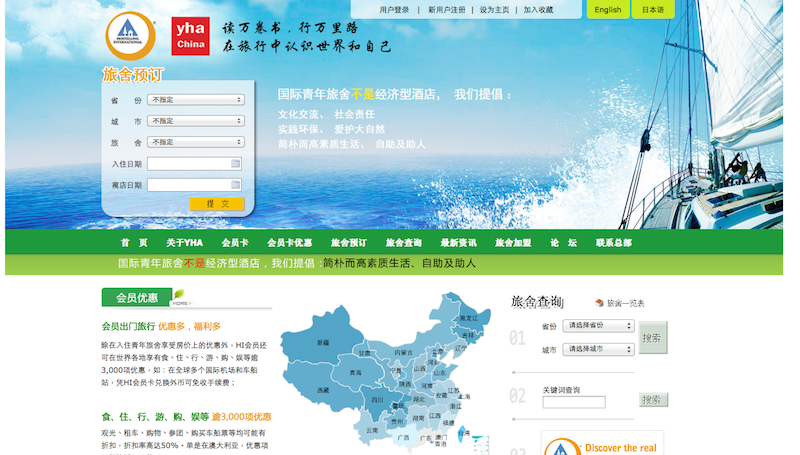This screenshot has height=455, width=800.
Task: Click the green 会员优惠 heading tab
Action: pyautogui.click(x=137, y=298)
